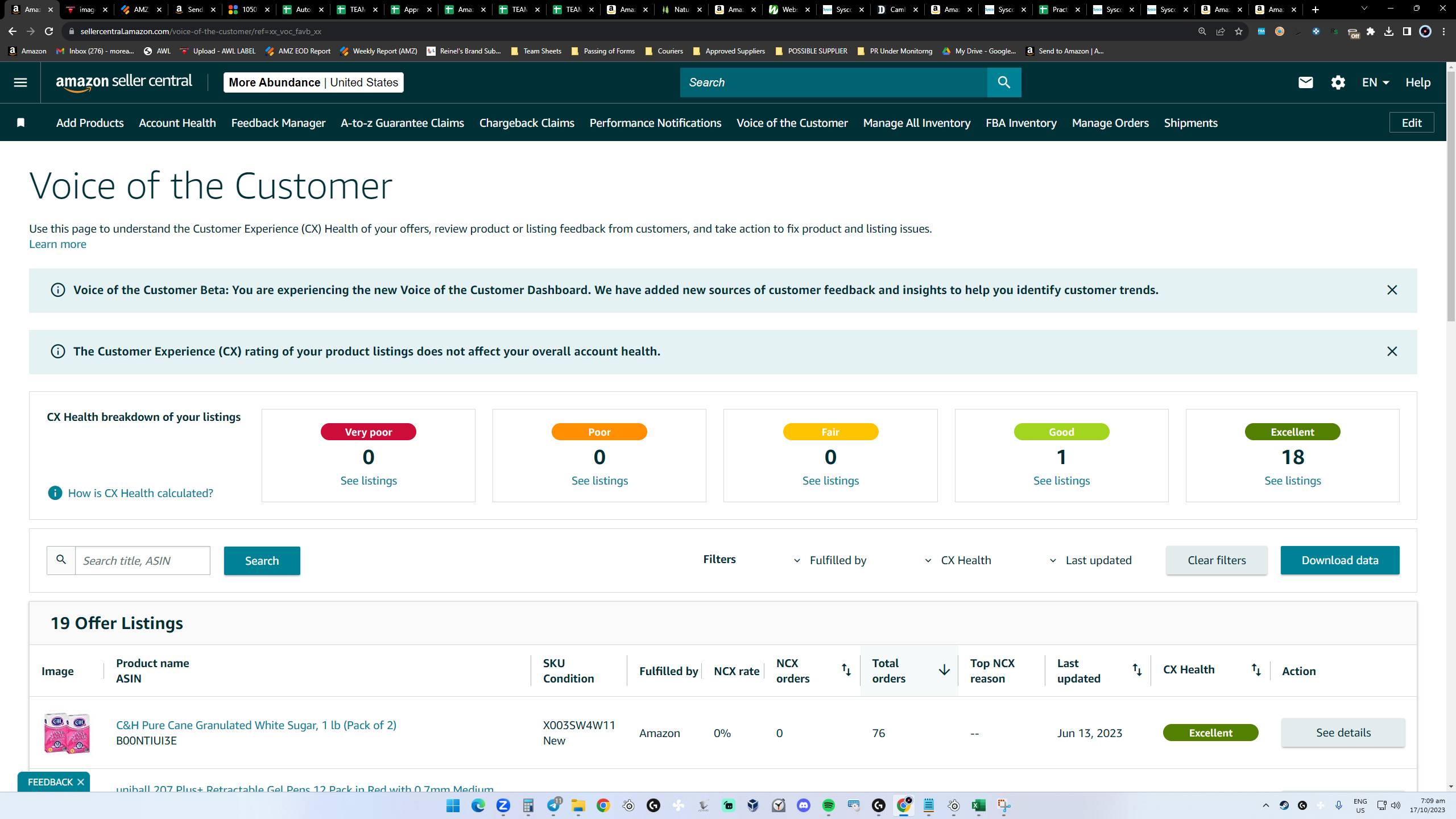Expand the Fulfilled by filter dropdown
This screenshot has width=1456, height=819.
[830, 560]
